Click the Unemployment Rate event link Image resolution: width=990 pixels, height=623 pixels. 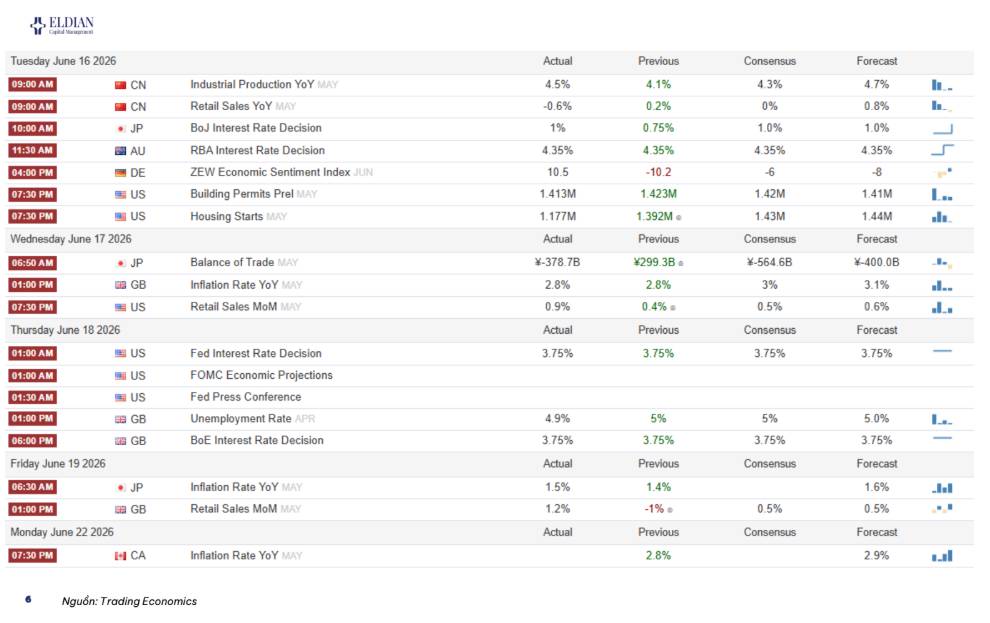coord(241,419)
